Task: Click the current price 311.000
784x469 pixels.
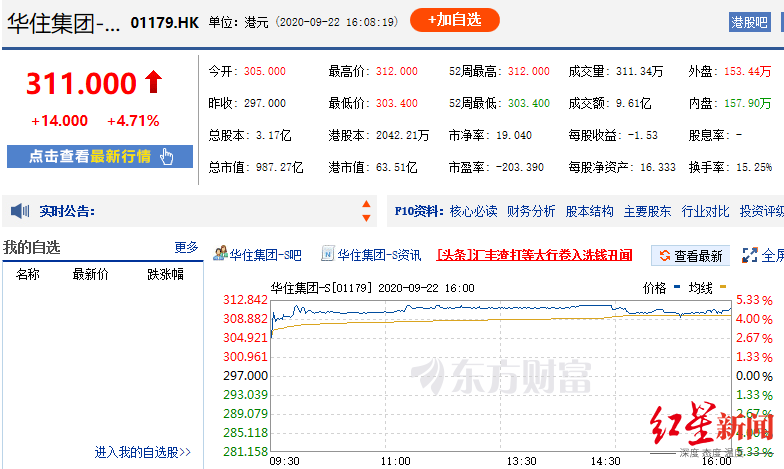Action: pyautogui.click(x=81, y=83)
